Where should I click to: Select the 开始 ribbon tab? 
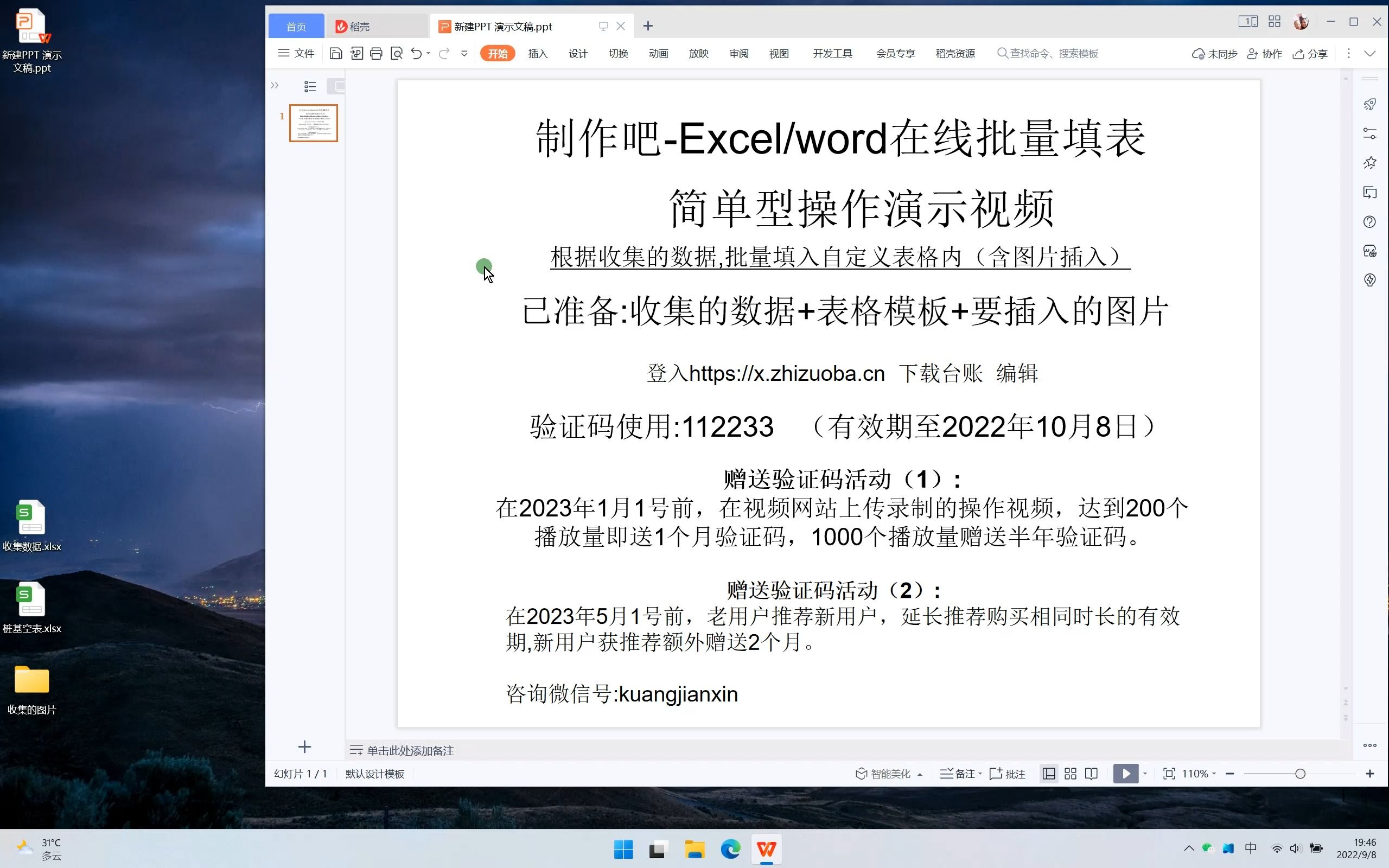point(498,53)
